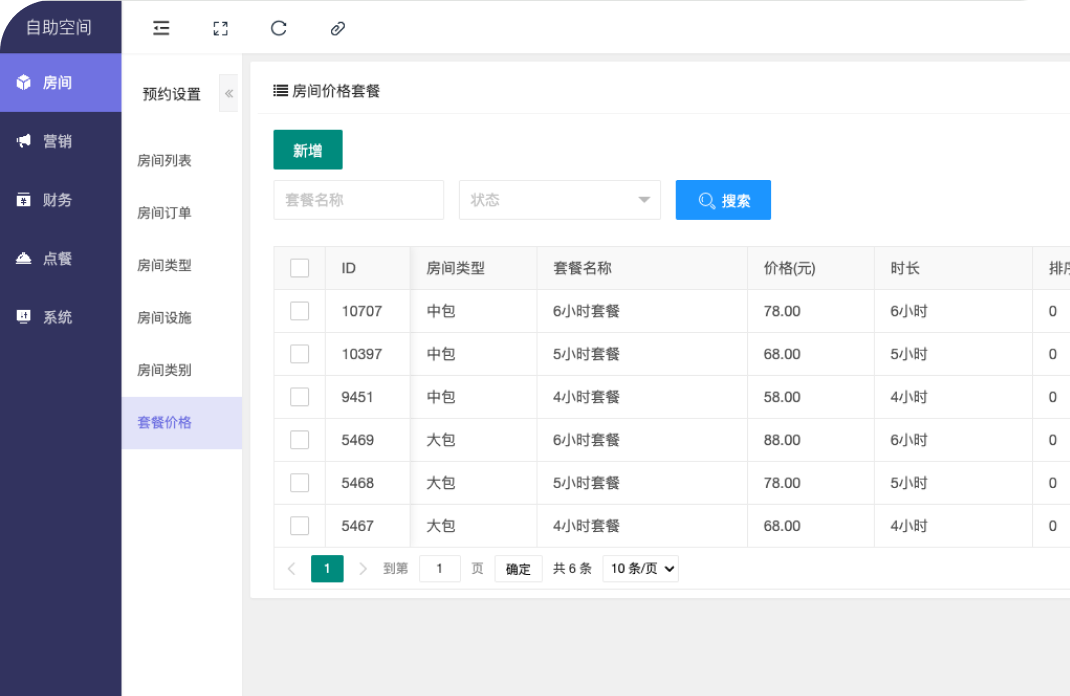Focus the 套餐名称 search input field
The width and height of the screenshot is (1070, 696).
[358, 200]
